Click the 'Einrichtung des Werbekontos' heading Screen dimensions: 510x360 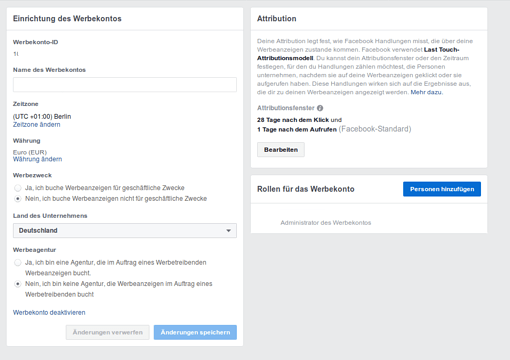(x=67, y=19)
